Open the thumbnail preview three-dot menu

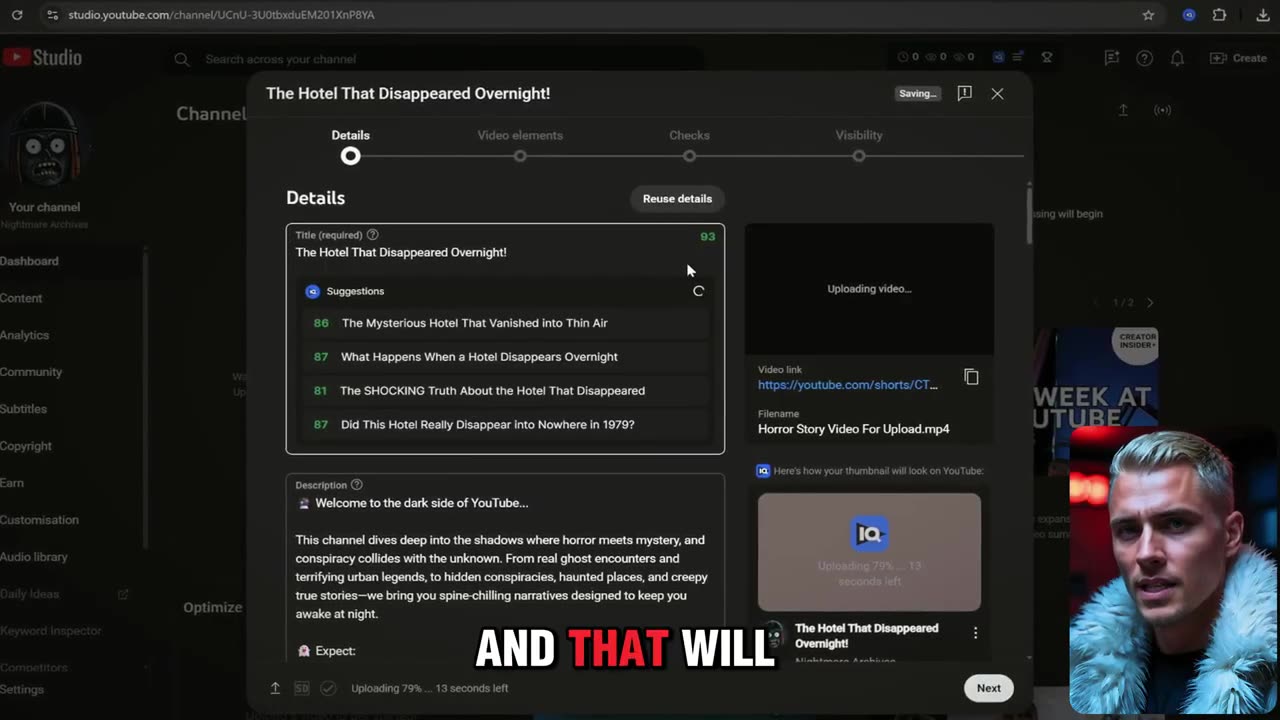point(975,633)
